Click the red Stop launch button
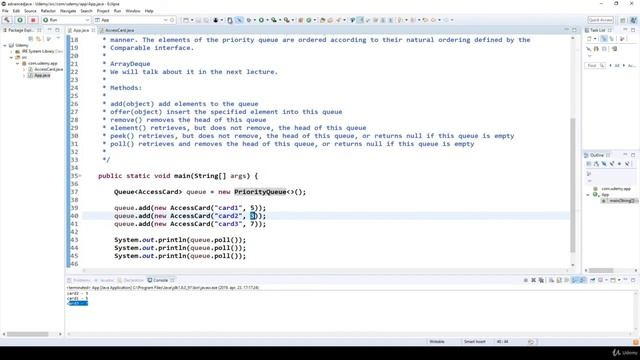640x360 pixels. (33, 20)
